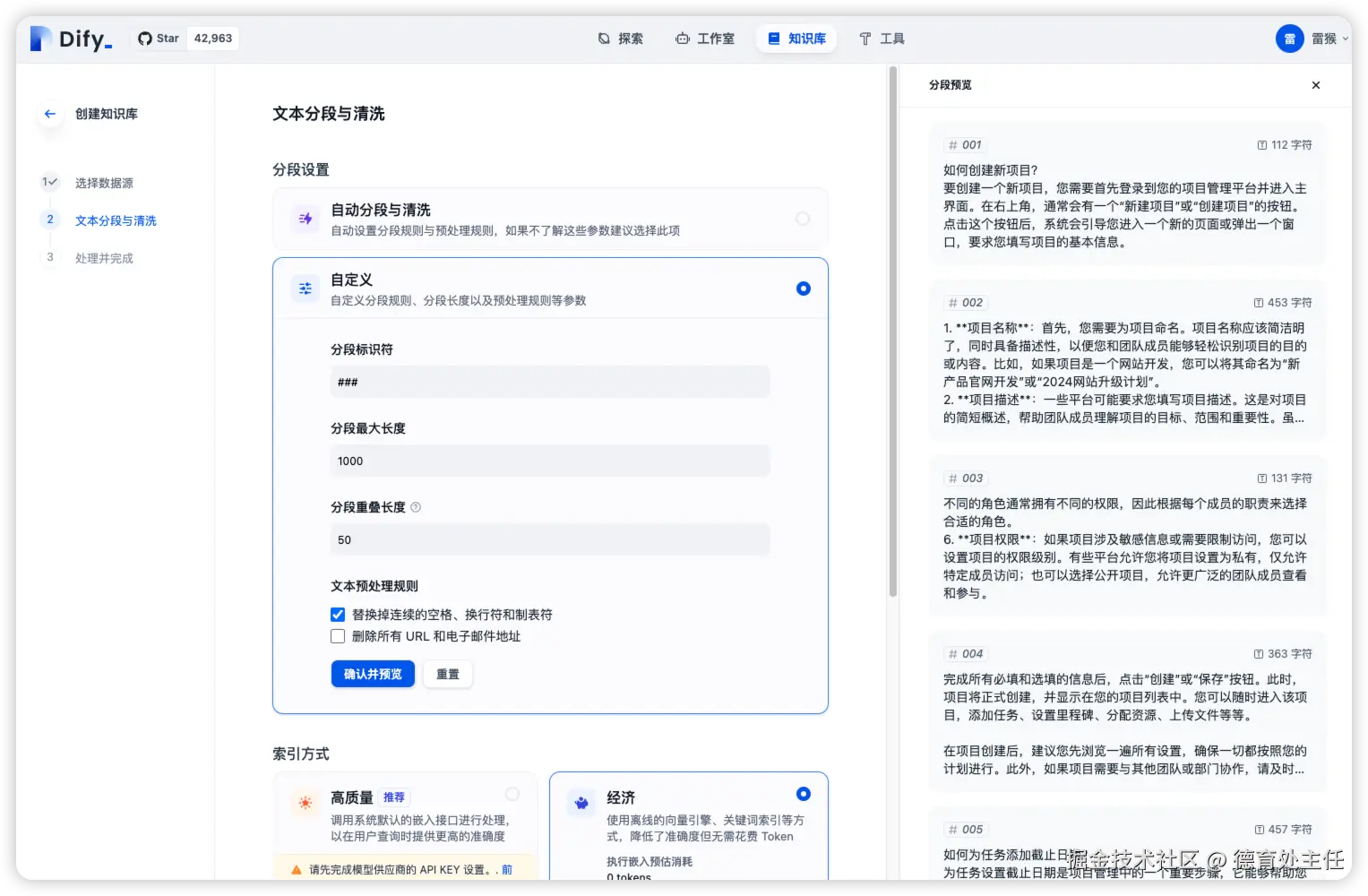The image size is (1368, 896).
Task: Click the 42,963 star count
Action: pyautogui.click(x=213, y=39)
